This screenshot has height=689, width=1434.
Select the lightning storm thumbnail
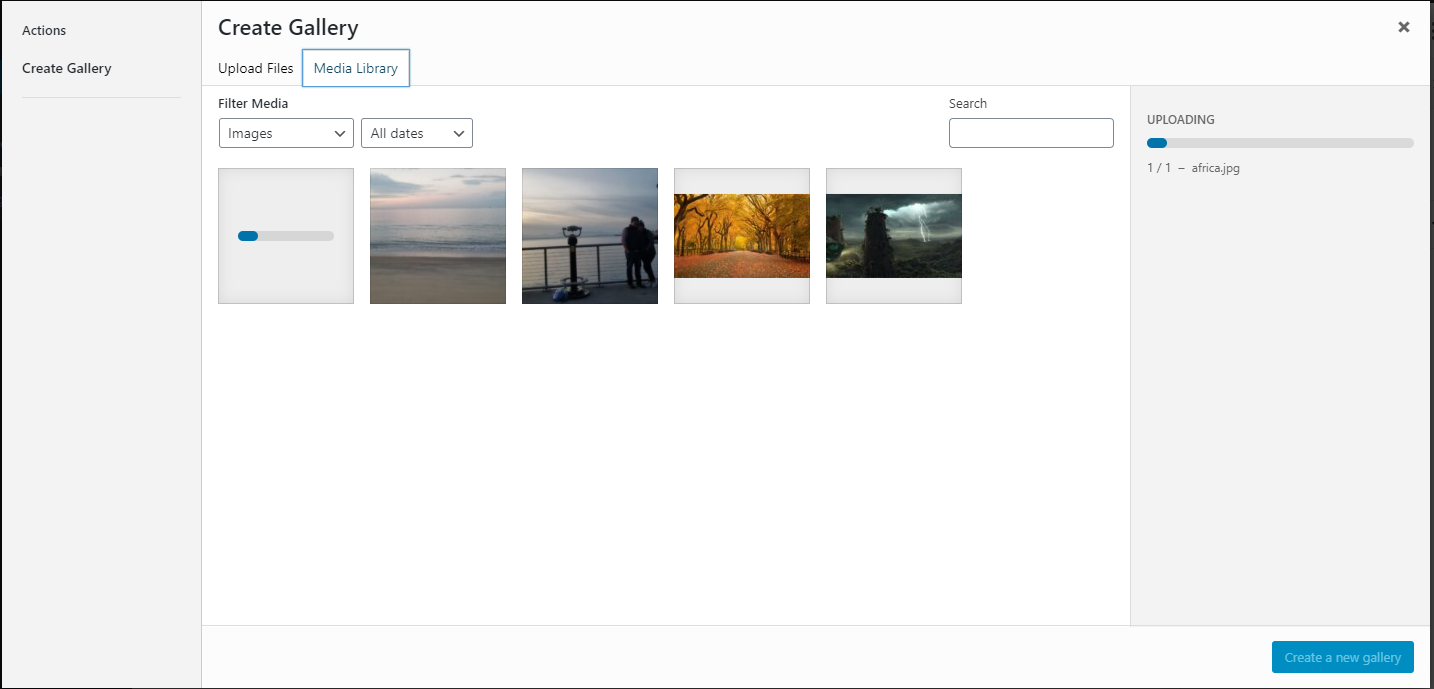click(894, 236)
